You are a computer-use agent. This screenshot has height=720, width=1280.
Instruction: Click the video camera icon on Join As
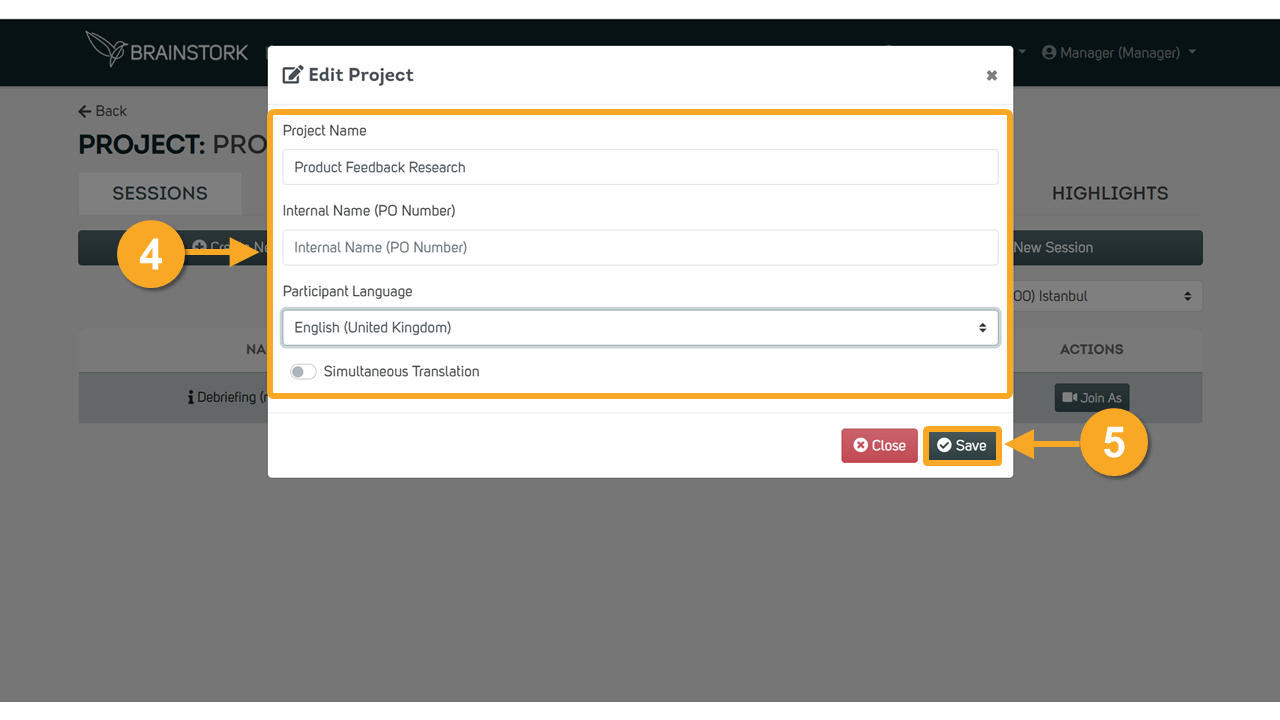1069,398
